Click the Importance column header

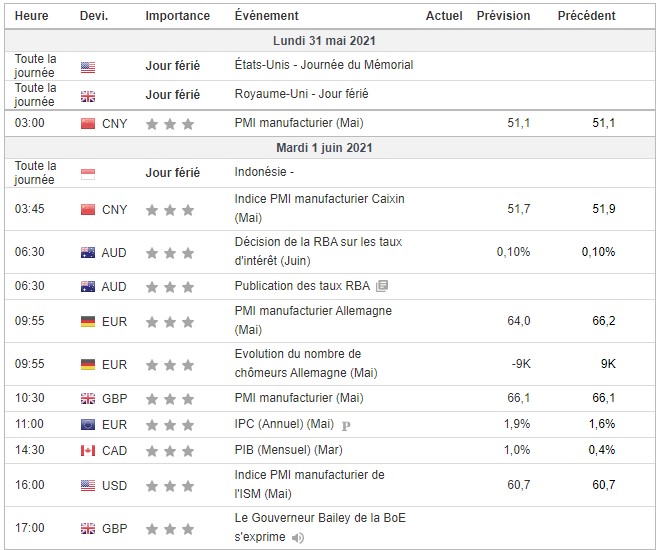177,16
